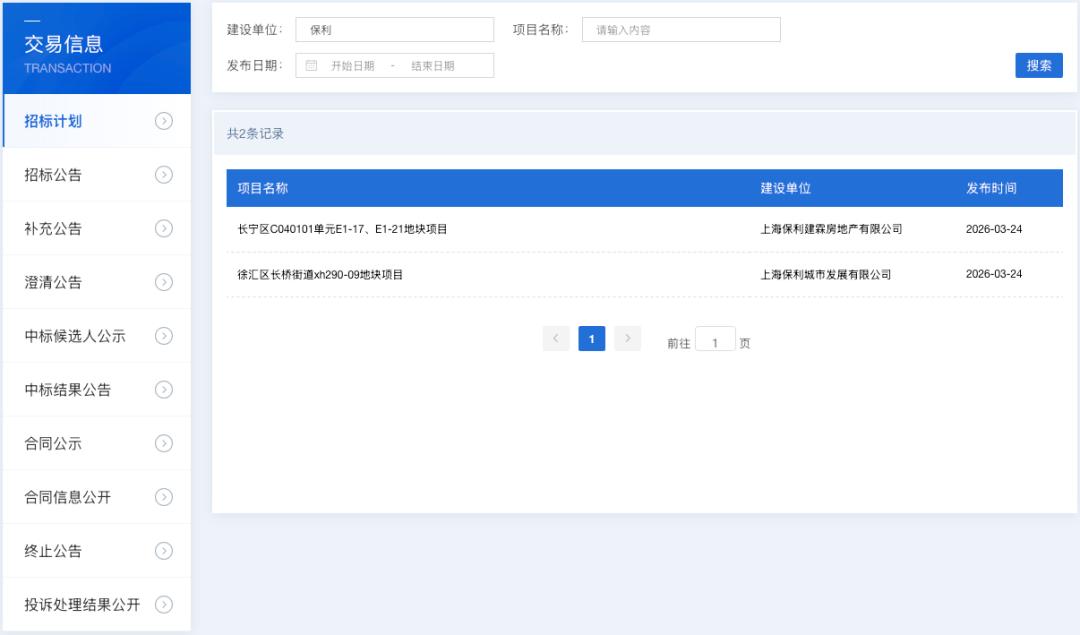Click the circled arrow next to 招标公告
1080x635 pixels.
(x=164, y=175)
